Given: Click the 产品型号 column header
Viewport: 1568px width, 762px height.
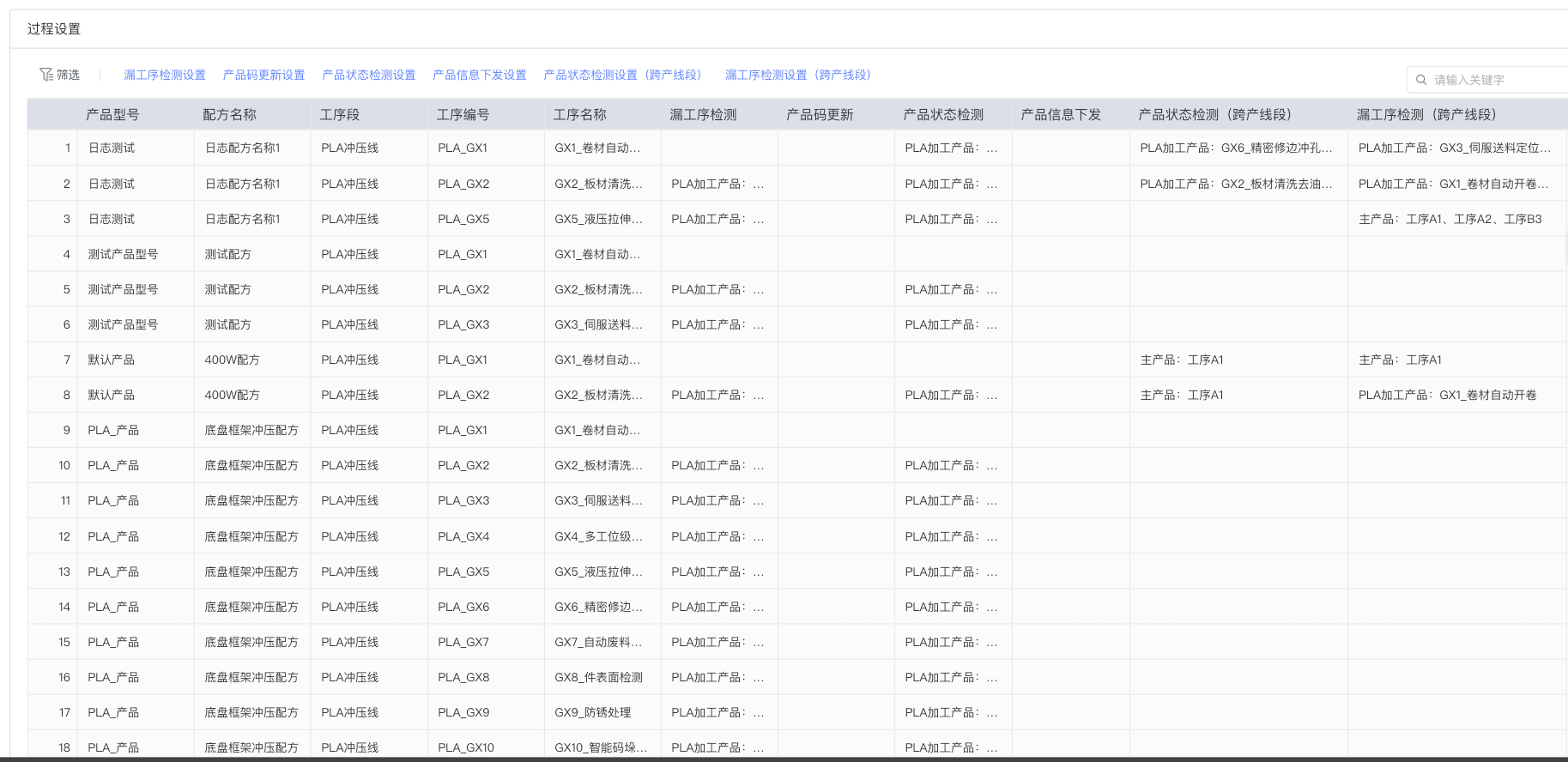Looking at the screenshot, I should [x=112, y=114].
